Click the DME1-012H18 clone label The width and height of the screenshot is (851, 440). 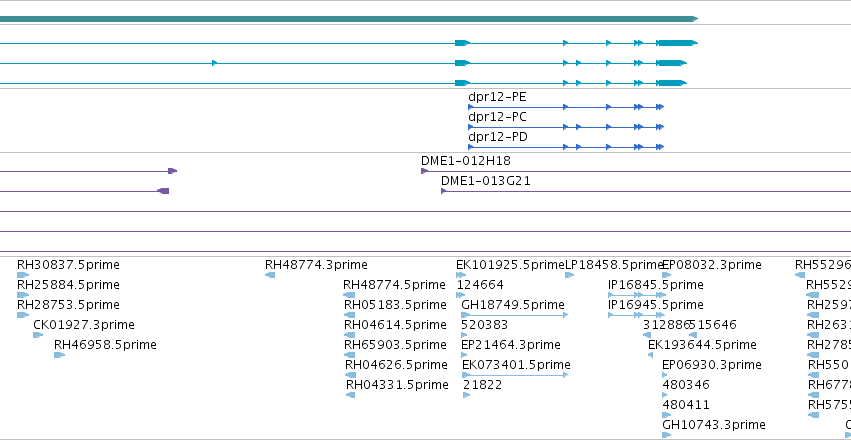click(x=466, y=161)
